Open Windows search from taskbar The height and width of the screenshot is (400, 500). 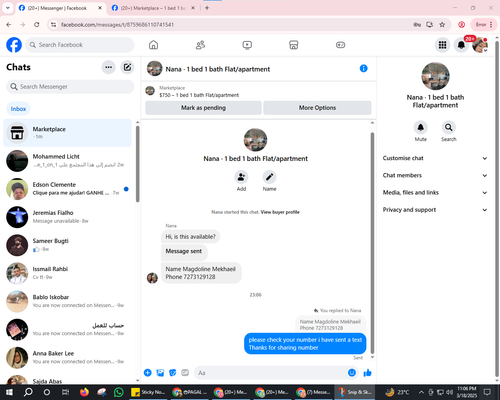(28, 392)
